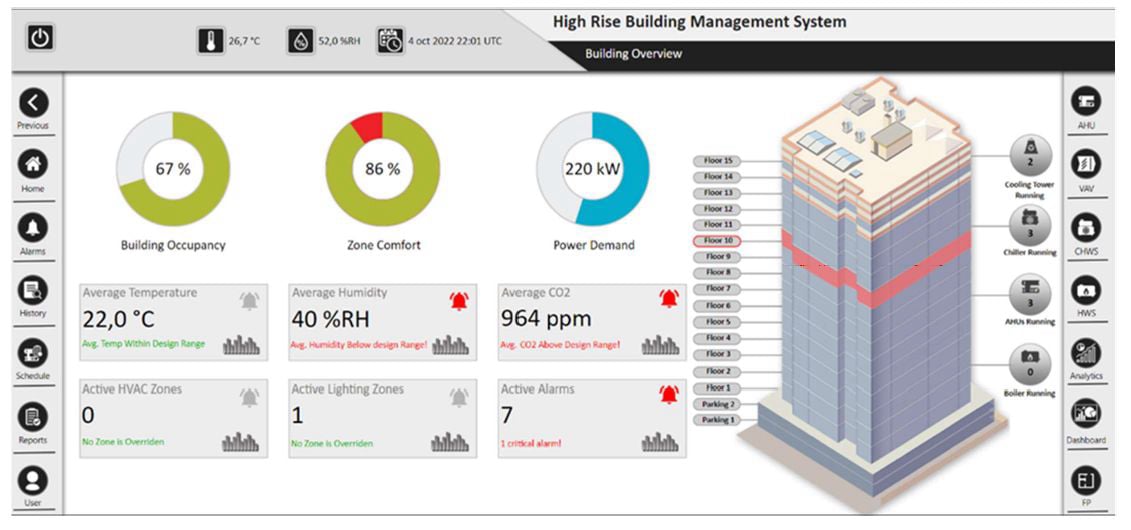Screen dimensions: 1131x530
Task: Open the CHWS chilled water icon
Action: 1086,227
